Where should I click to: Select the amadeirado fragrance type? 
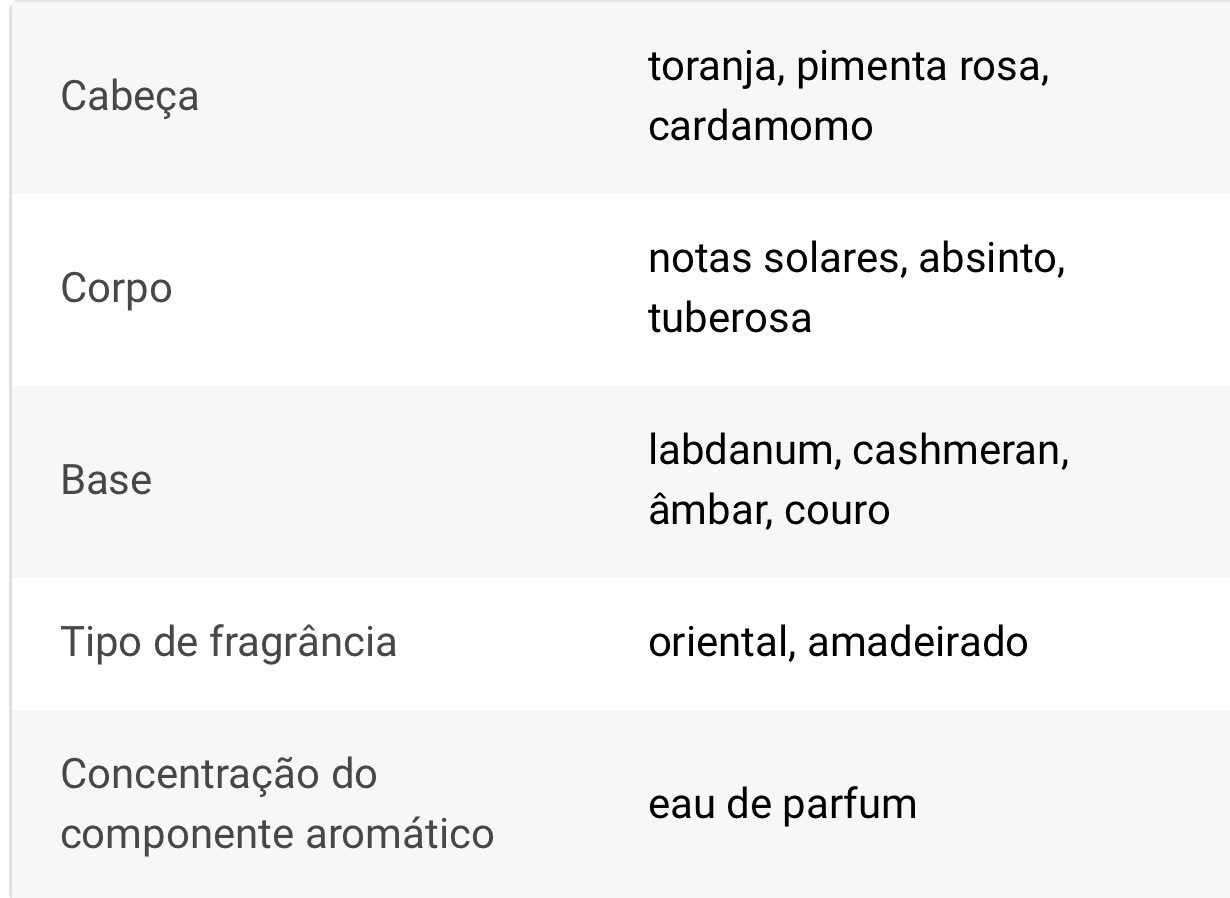tap(917, 642)
